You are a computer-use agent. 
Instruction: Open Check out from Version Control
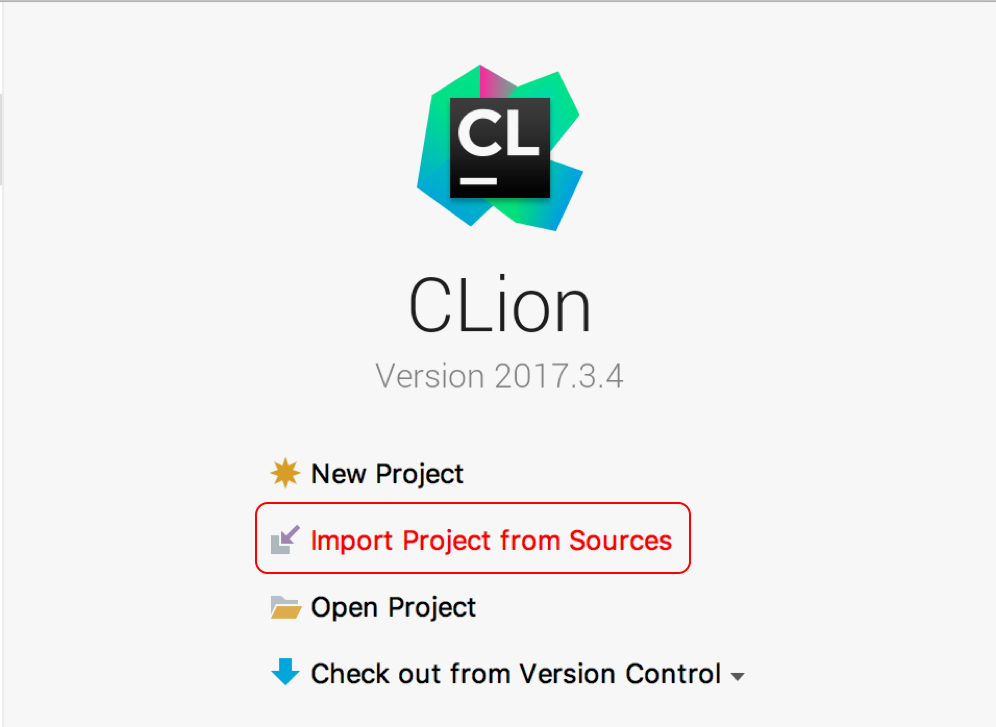(x=516, y=674)
